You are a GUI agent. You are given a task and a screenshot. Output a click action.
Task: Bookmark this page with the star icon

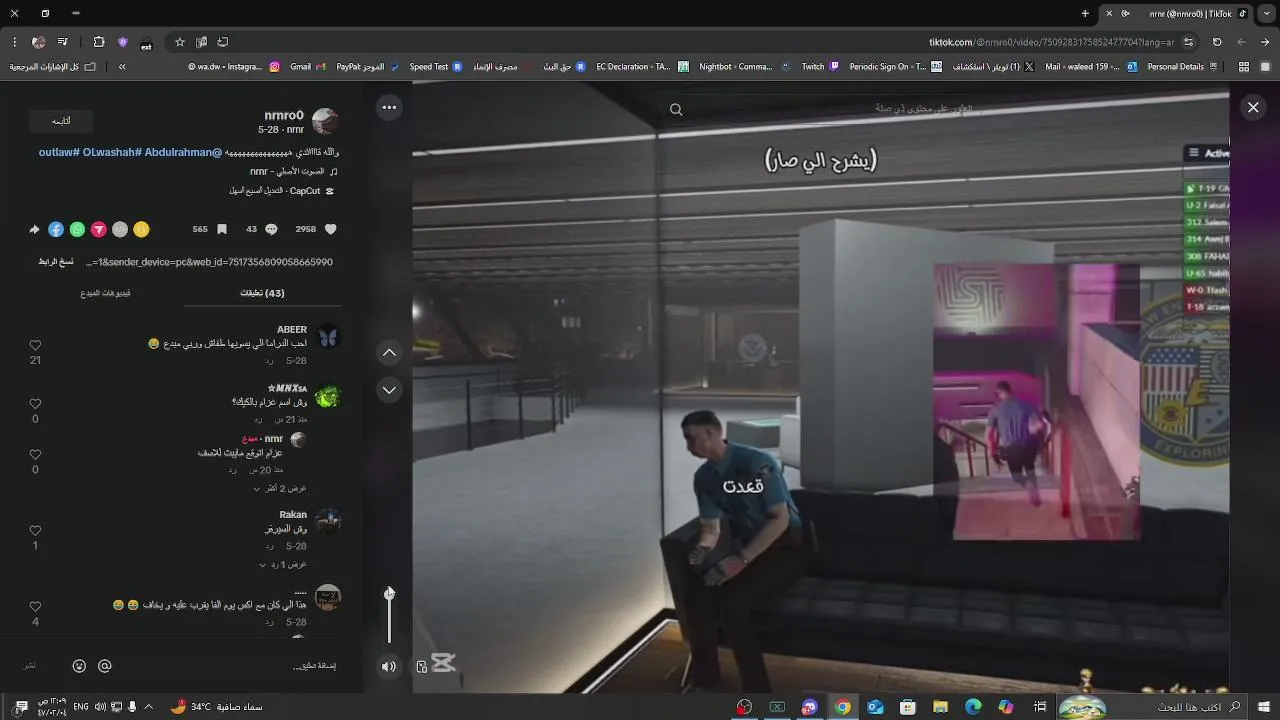point(180,42)
